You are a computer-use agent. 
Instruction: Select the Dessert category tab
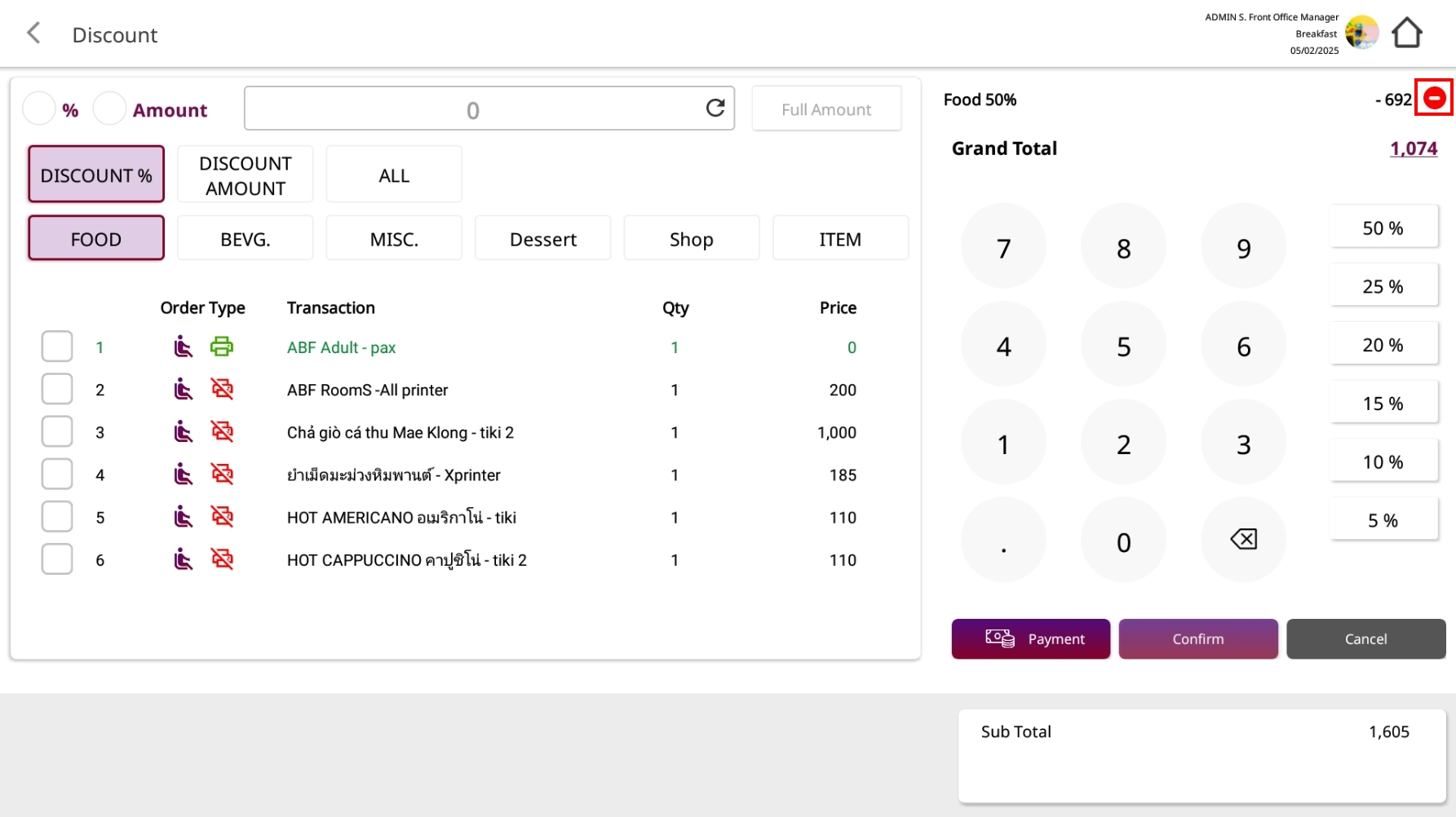pyautogui.click(x=542, y=239)
